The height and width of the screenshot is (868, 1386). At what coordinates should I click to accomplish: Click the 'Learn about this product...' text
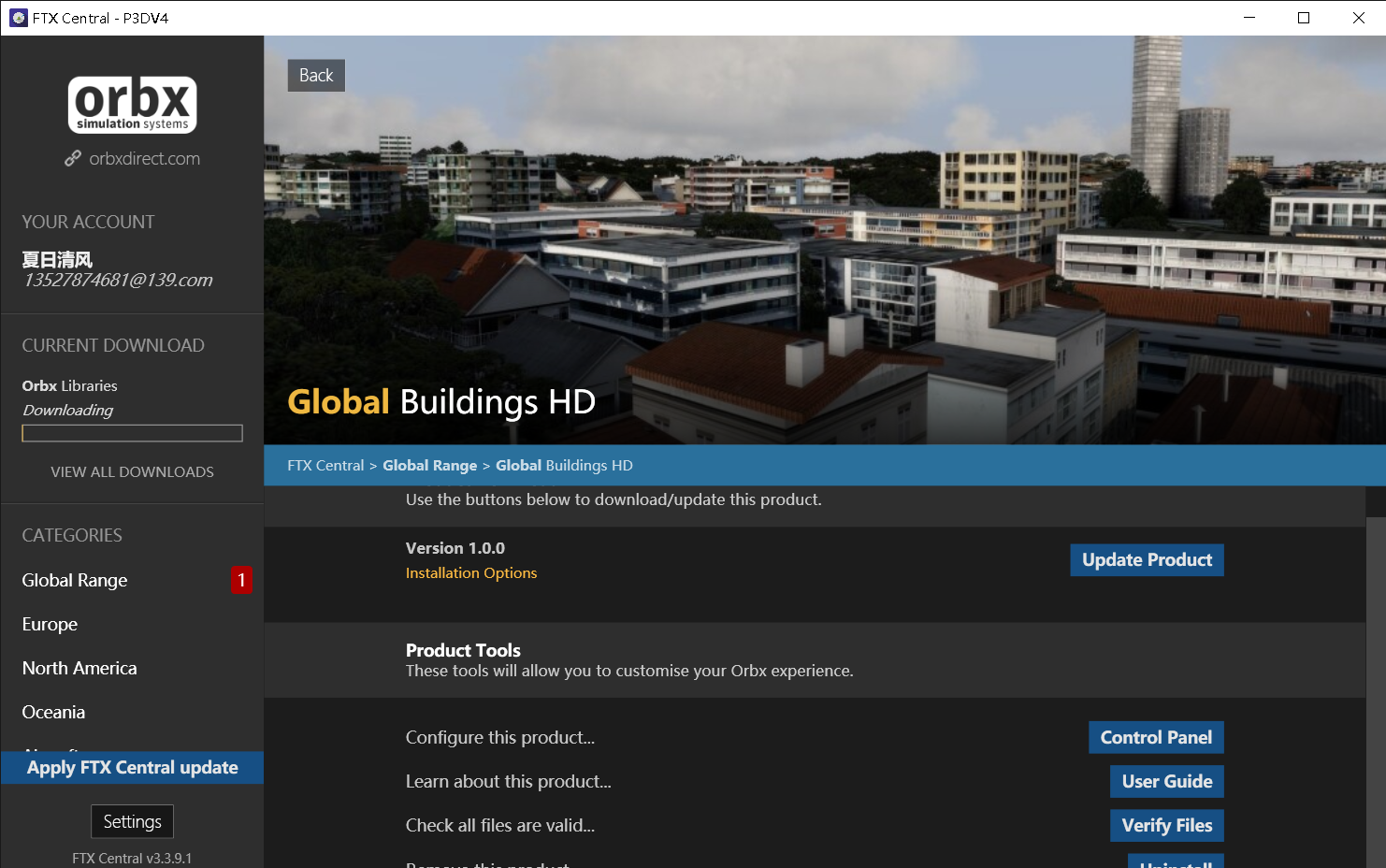tap(509, 782)
